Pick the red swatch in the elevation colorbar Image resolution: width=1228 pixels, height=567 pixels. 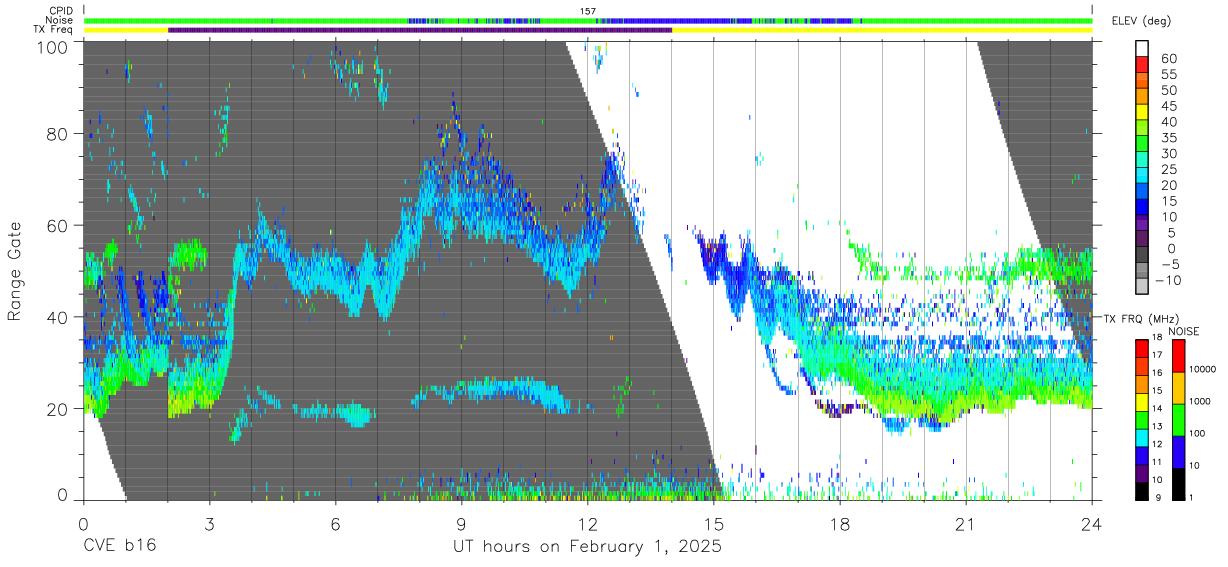[1144, 66]
